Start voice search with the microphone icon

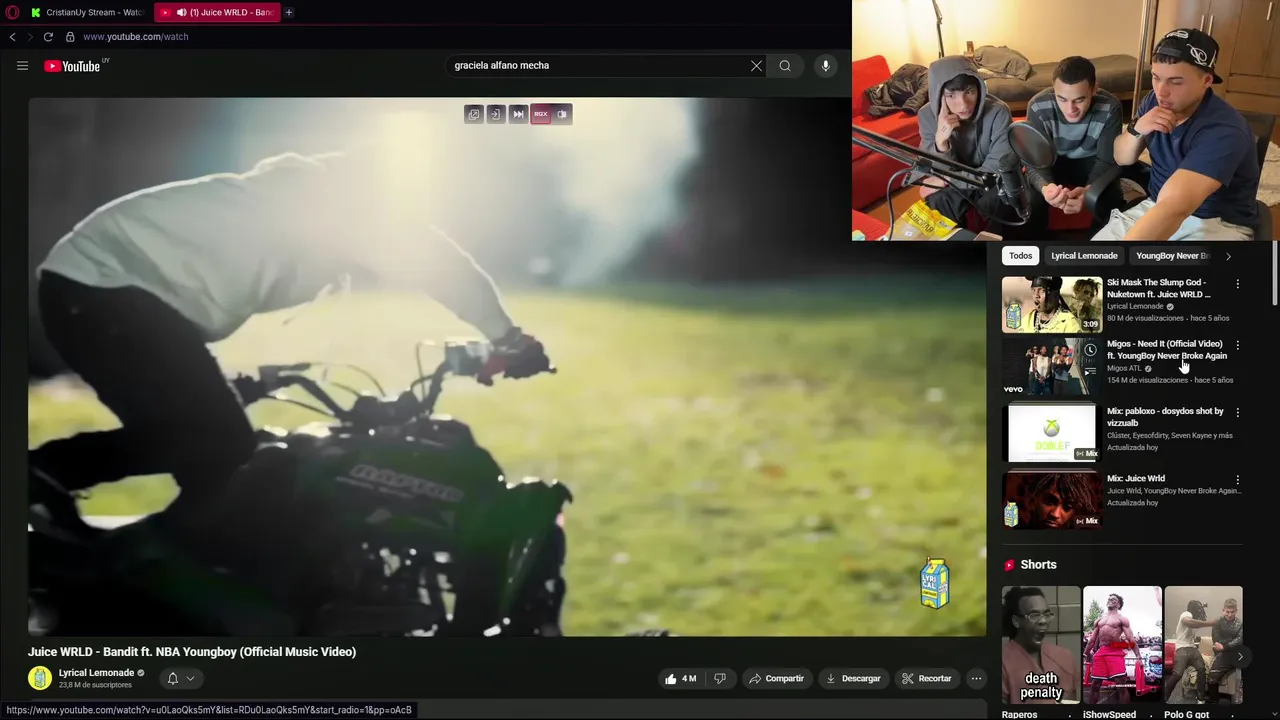(825, 66)
